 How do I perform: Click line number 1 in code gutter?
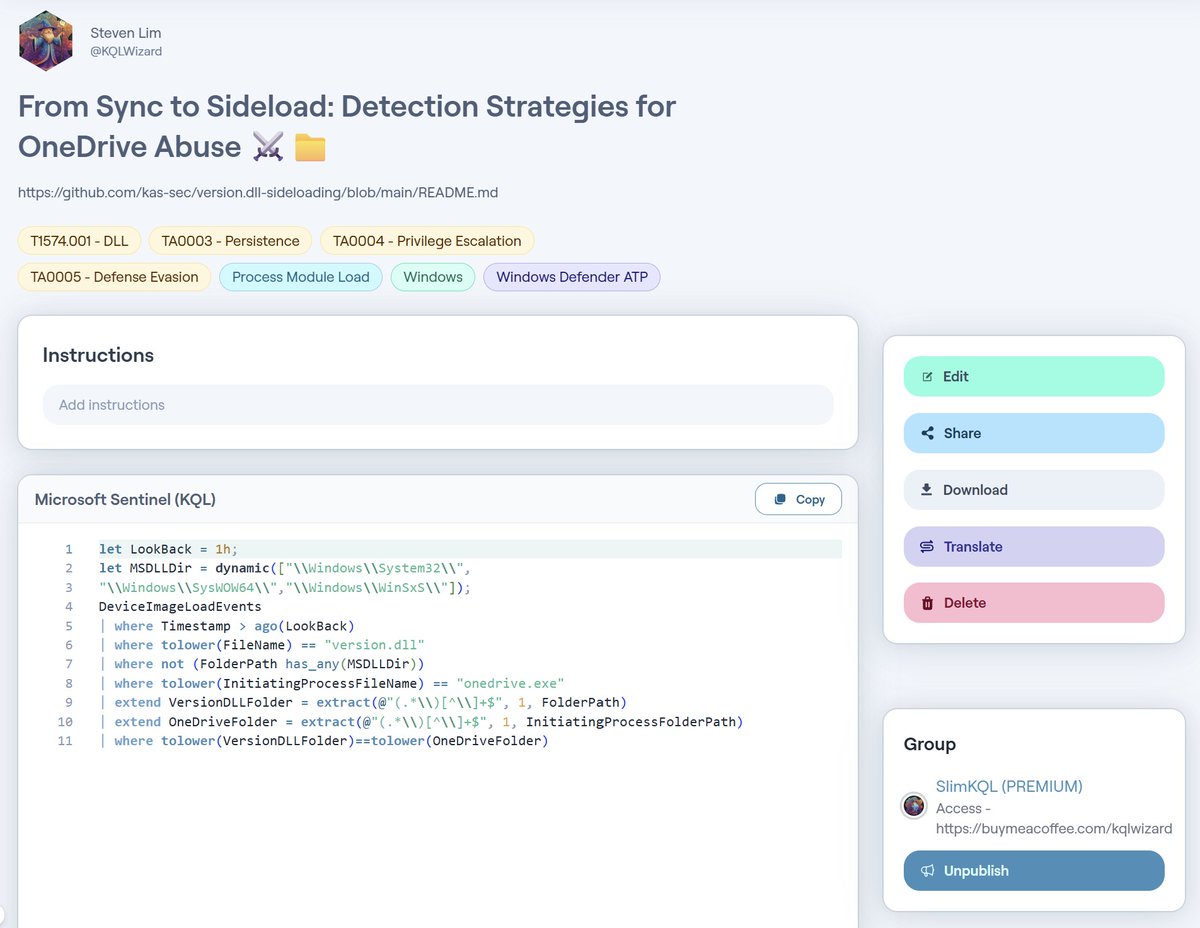(69, 549)
